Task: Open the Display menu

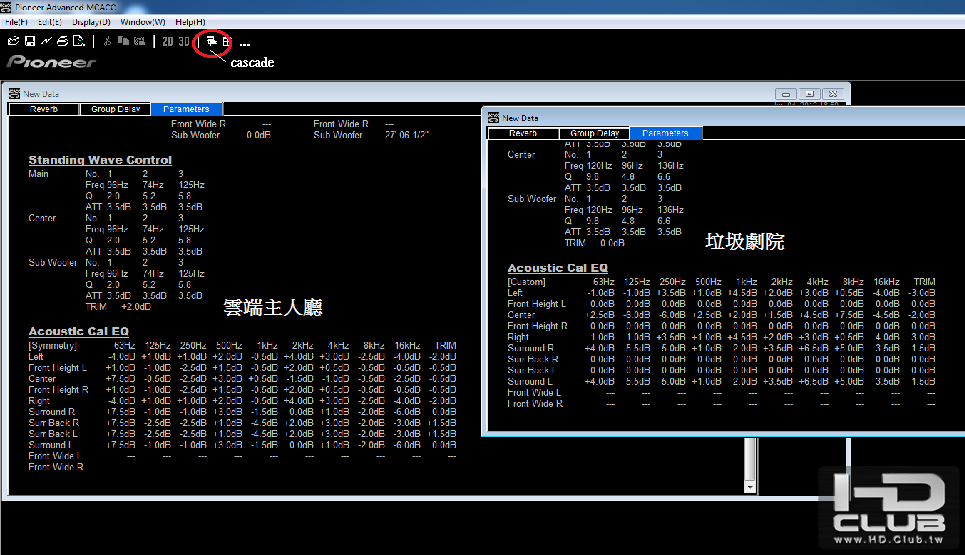Action: coord(91,22)
